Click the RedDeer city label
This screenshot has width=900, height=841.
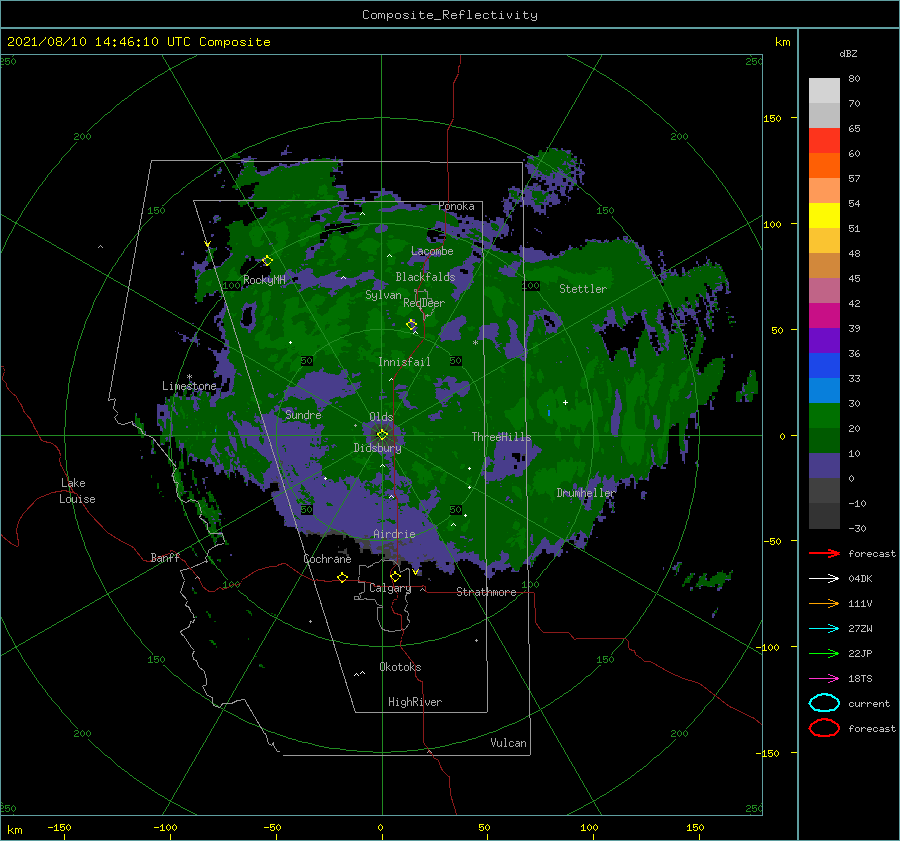[x=424, y=303]
